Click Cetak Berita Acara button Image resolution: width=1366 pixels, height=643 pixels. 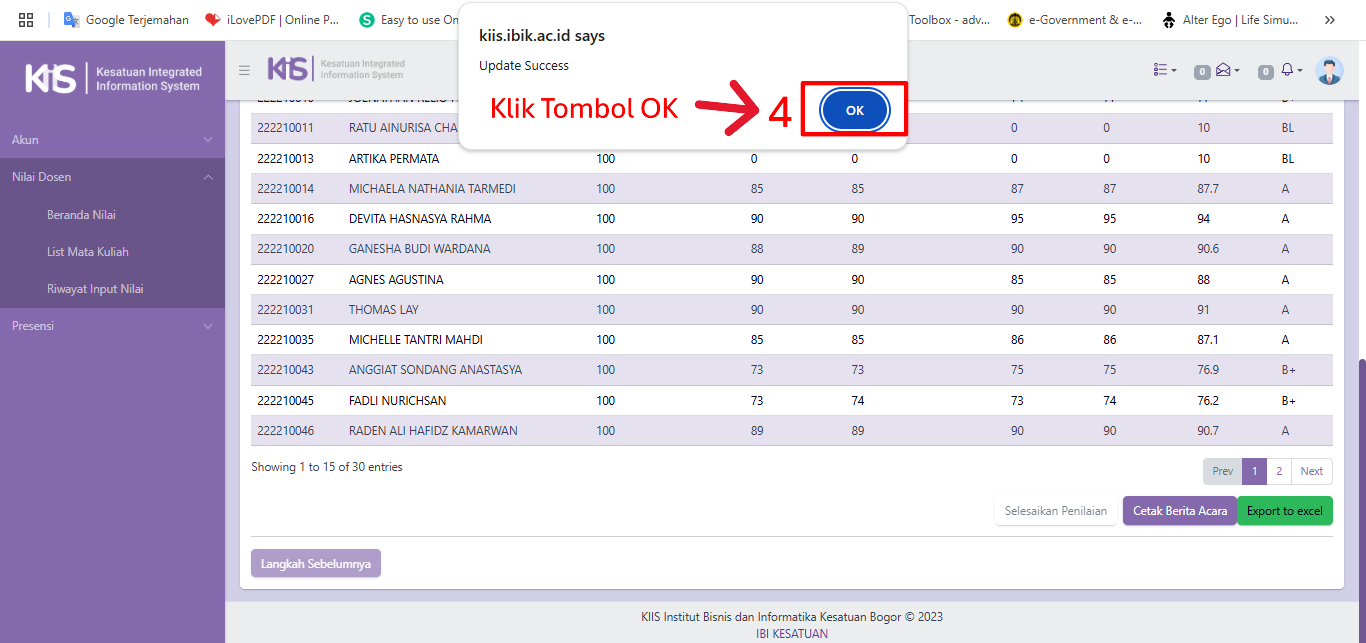[x=1179, y=511]
